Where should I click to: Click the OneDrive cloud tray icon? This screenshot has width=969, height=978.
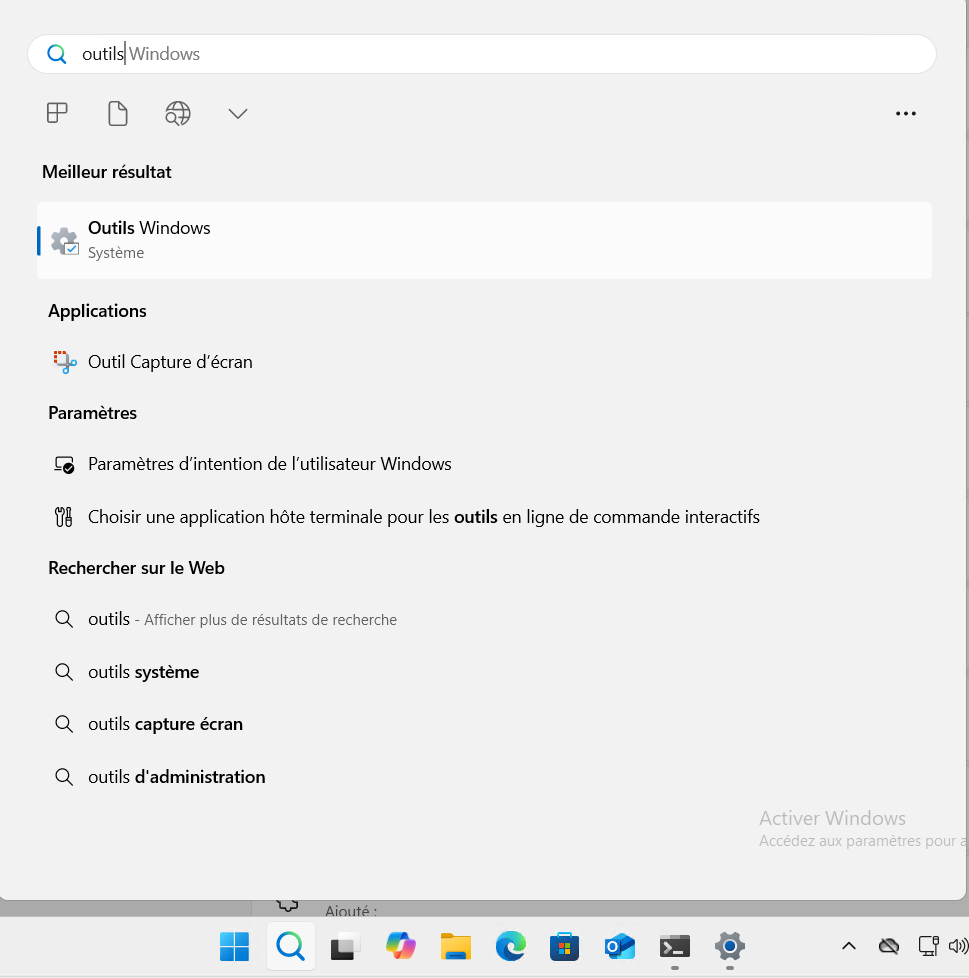(889, 947)
